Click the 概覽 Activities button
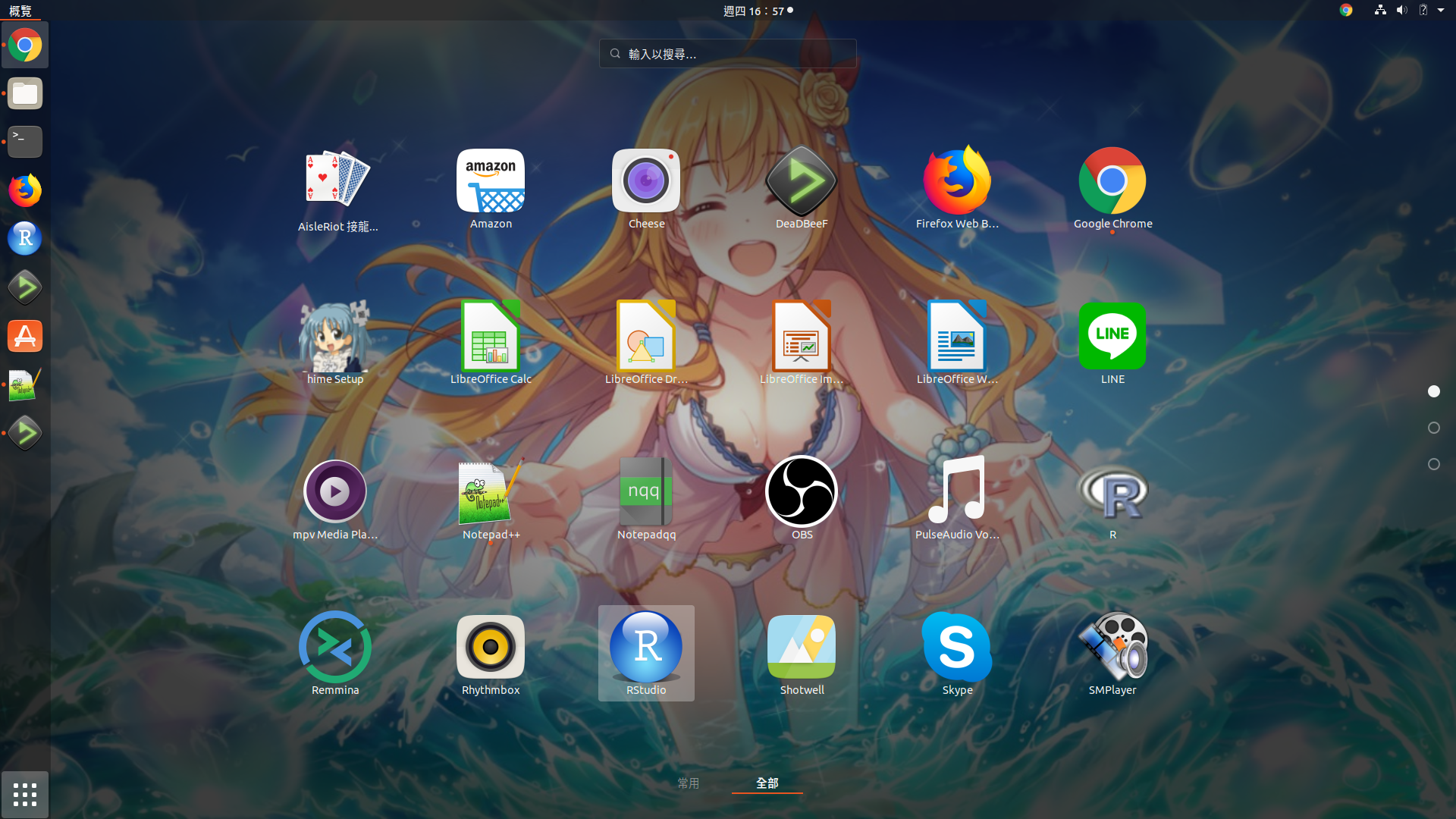 pyautogui.click(x=20, y=11)
